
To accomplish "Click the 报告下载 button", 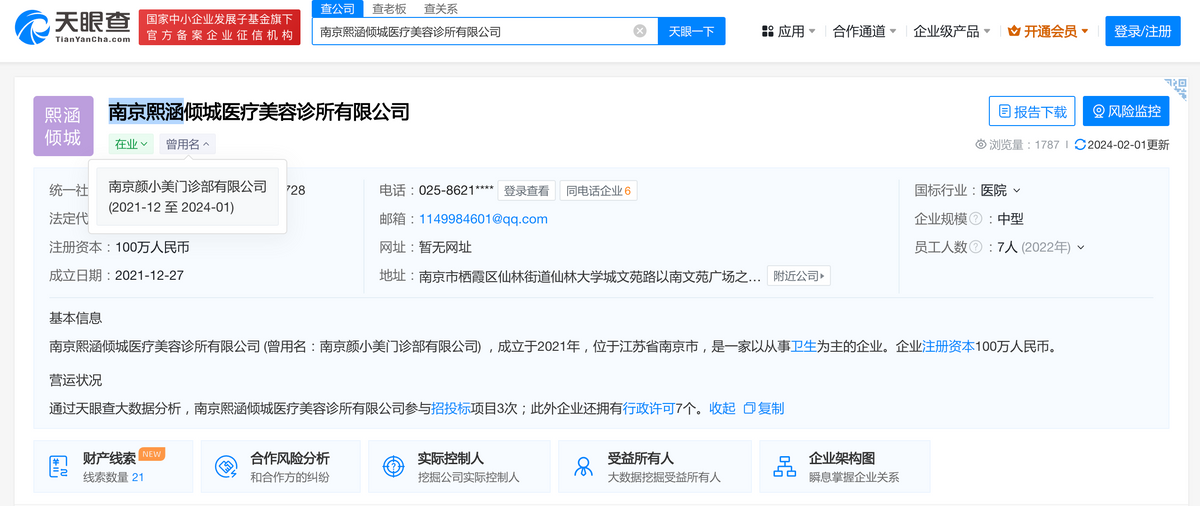I will point(1031,111).
